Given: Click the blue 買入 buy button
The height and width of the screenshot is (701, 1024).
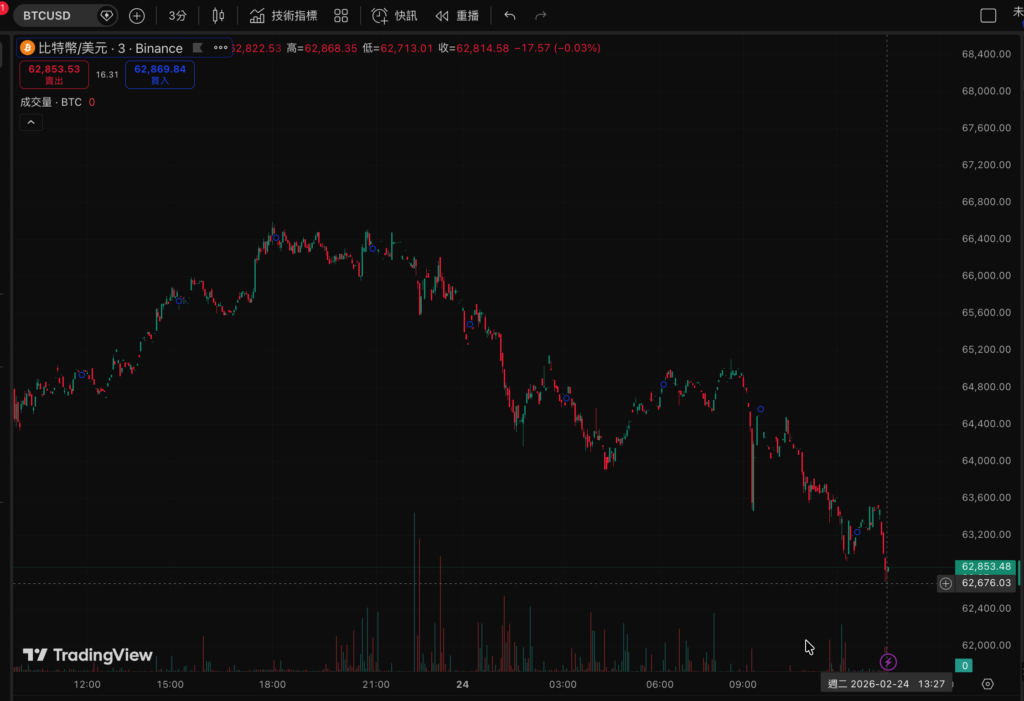Looking at the screenshot, I should tap(160, 74).
